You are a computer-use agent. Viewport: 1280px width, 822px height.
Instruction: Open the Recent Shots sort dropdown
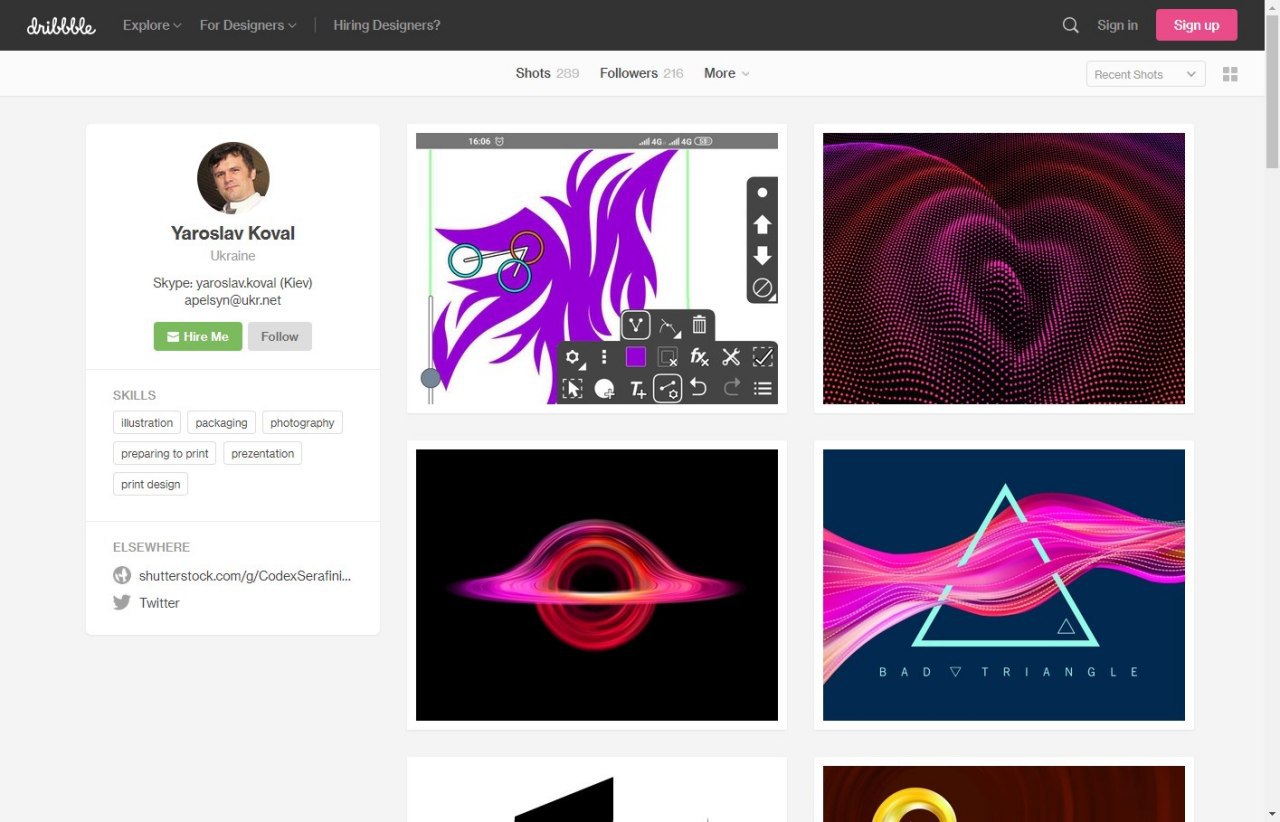(x=1146, y=74)
